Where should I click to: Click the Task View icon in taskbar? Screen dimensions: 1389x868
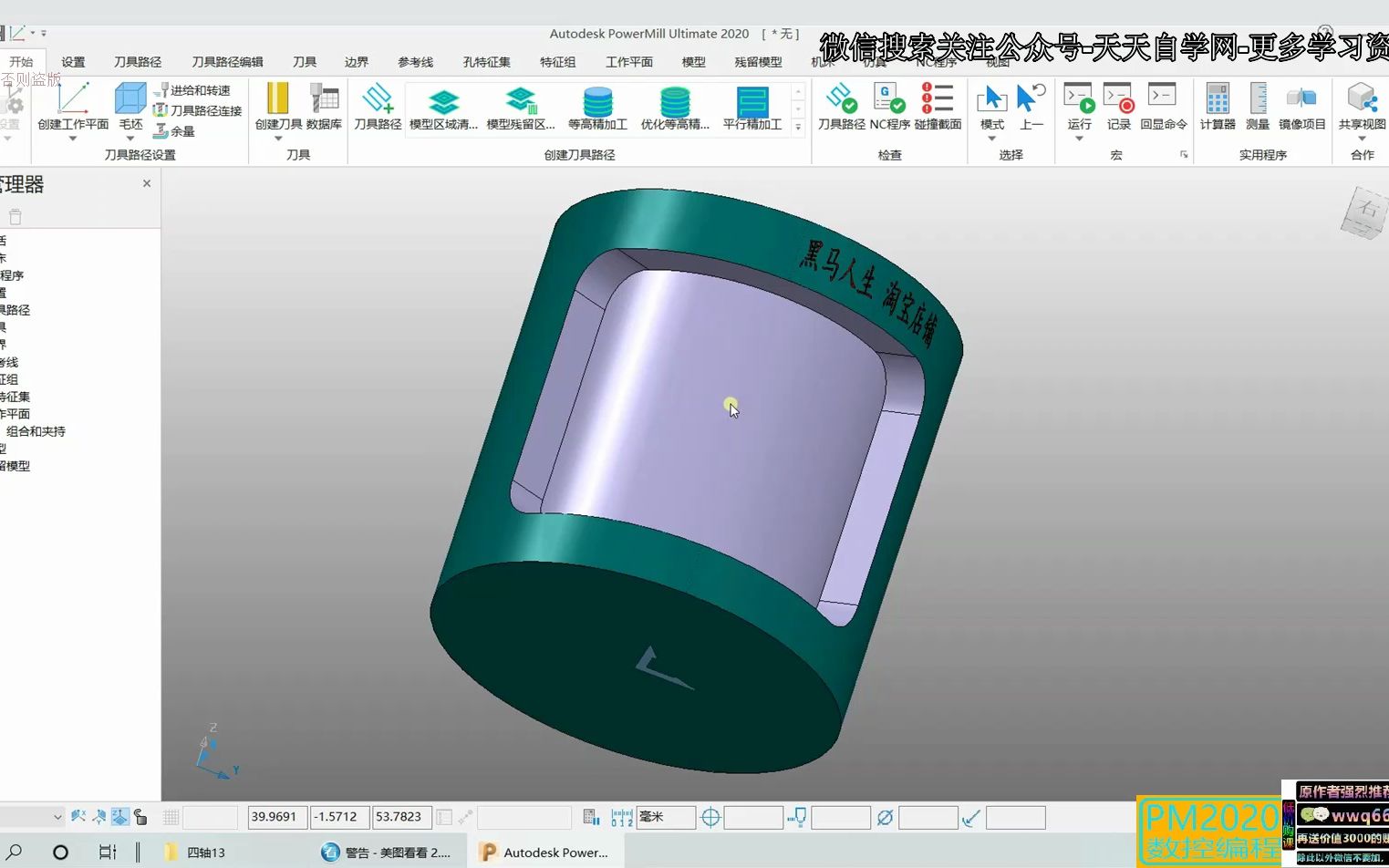click(x=108, y=852)
